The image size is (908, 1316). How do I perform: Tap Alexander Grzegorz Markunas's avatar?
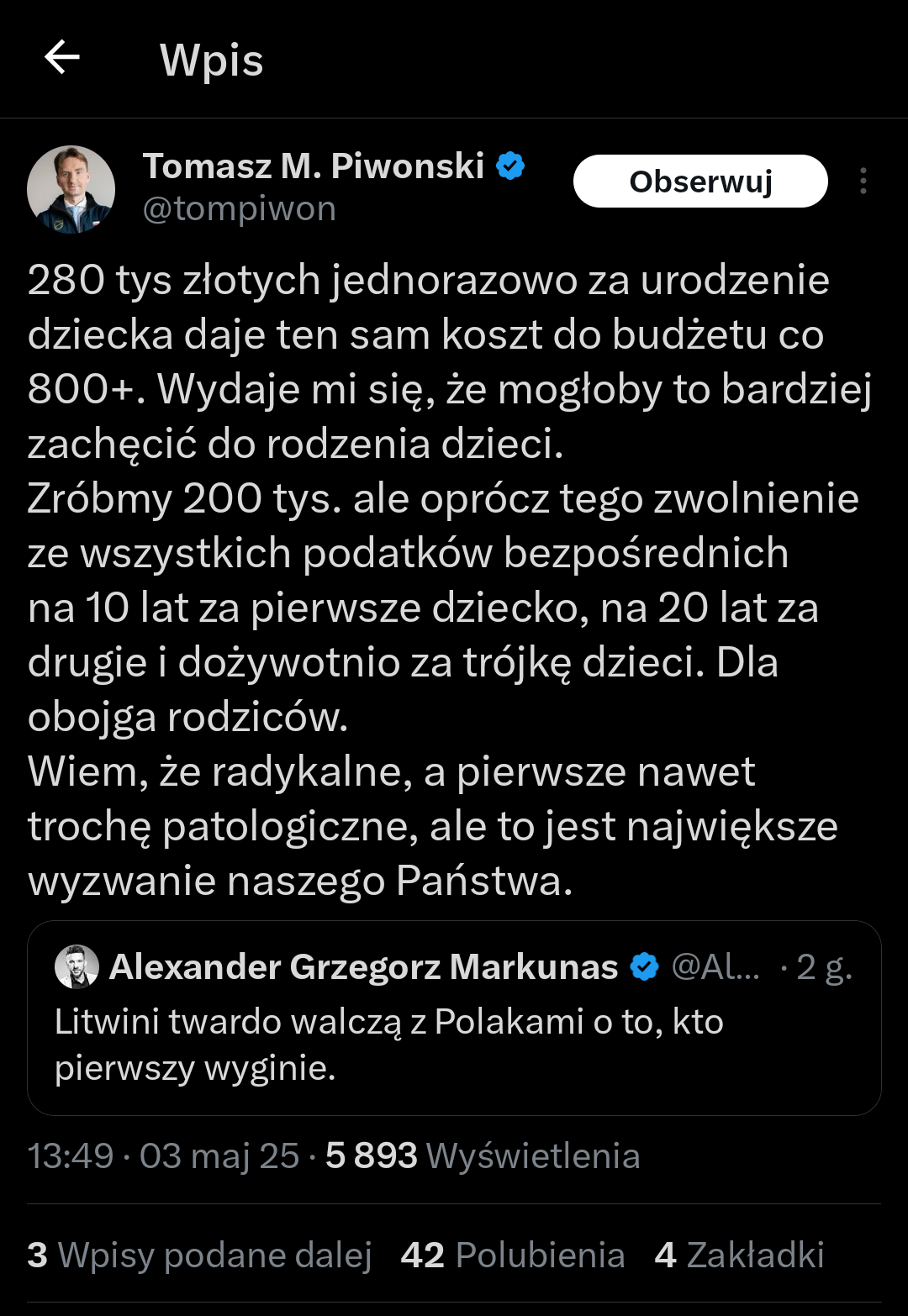pyautogui.click(x=77, y=966)
